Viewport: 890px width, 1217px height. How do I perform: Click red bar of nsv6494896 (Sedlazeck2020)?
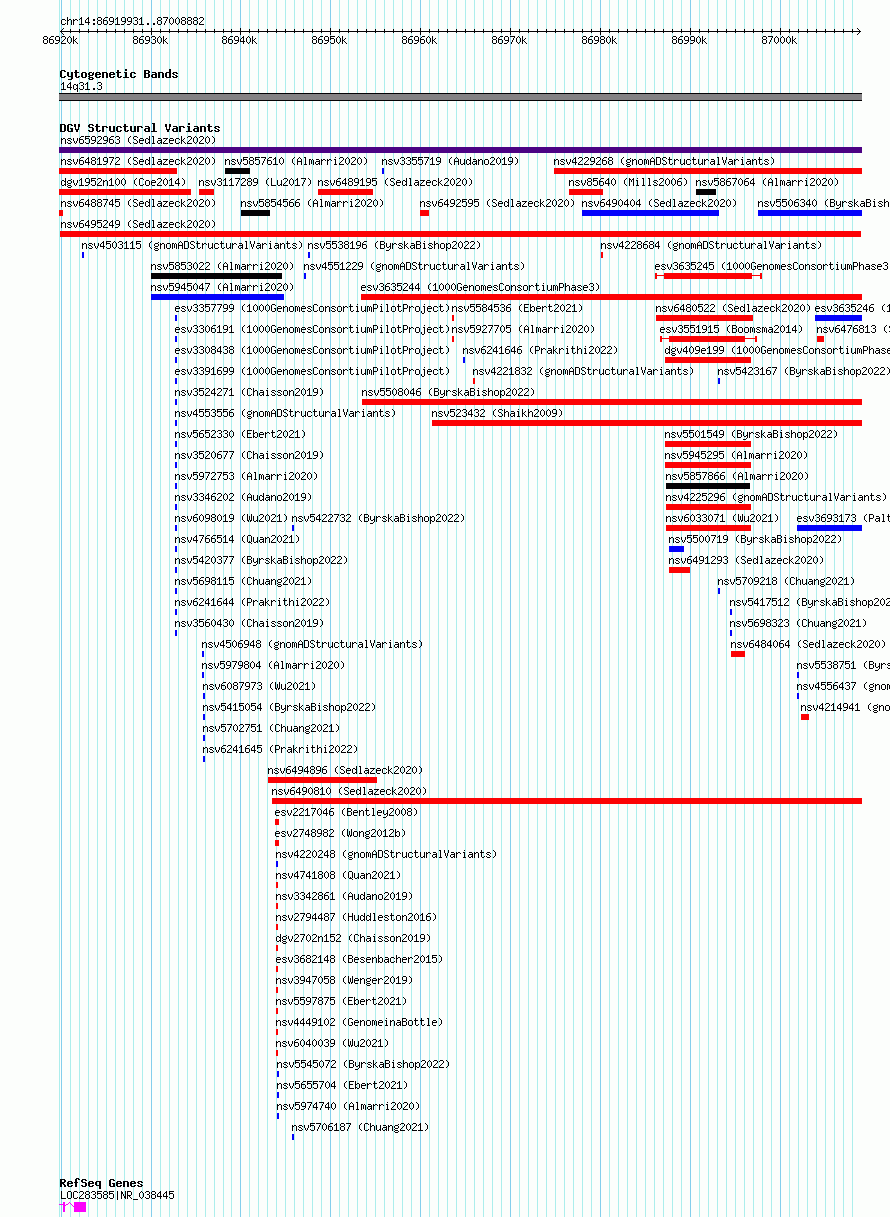(x=322, y=780)
